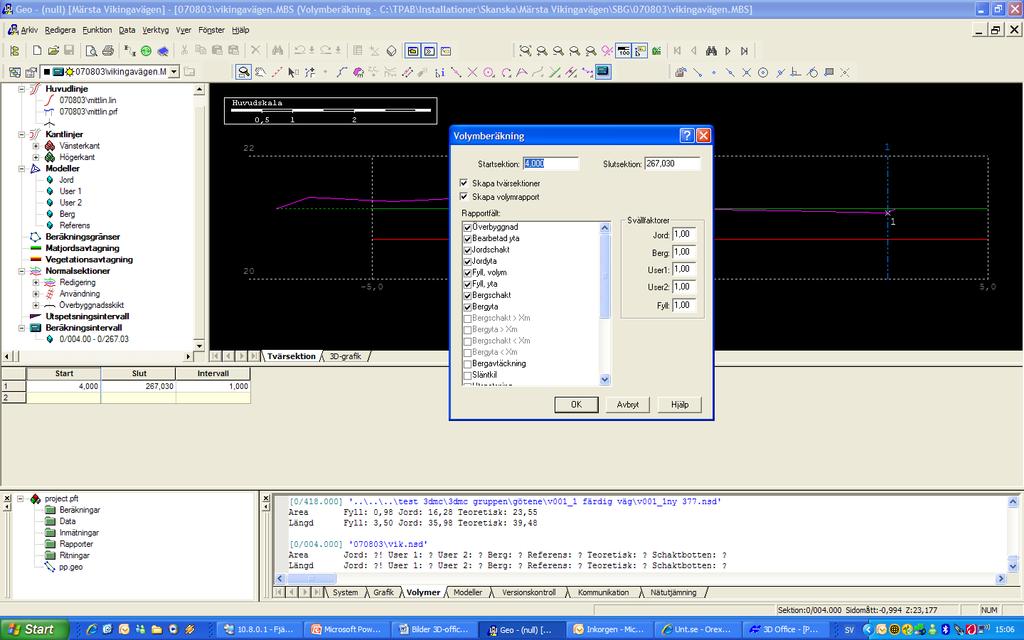Uncheck Fyll, volym report field
Viewport: 1024px width, 640px height.
(x=468, y=273)
